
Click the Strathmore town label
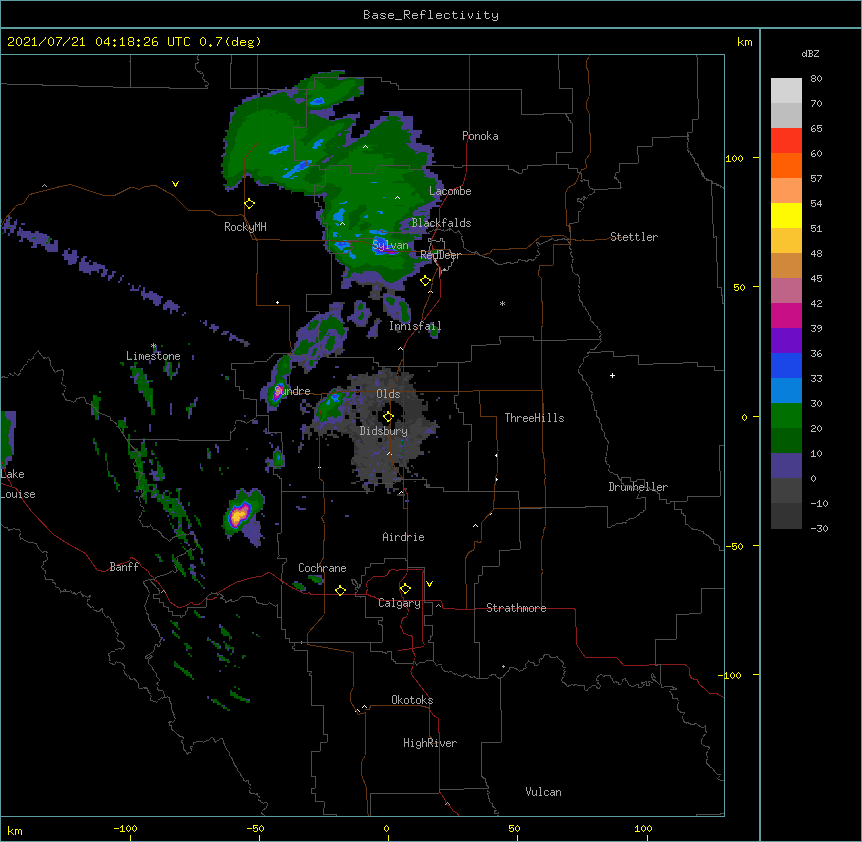click(516, 608)
